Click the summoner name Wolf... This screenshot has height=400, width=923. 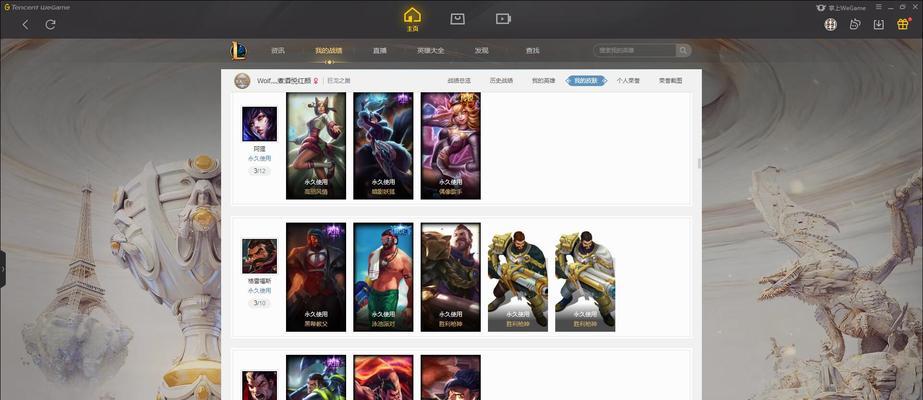(x=284, y=81)
